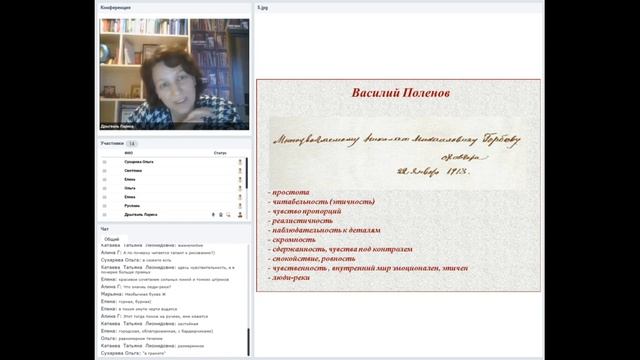
Task: Toggle camera icon in Драгвель Лариса row
Action: coord(221,215)
